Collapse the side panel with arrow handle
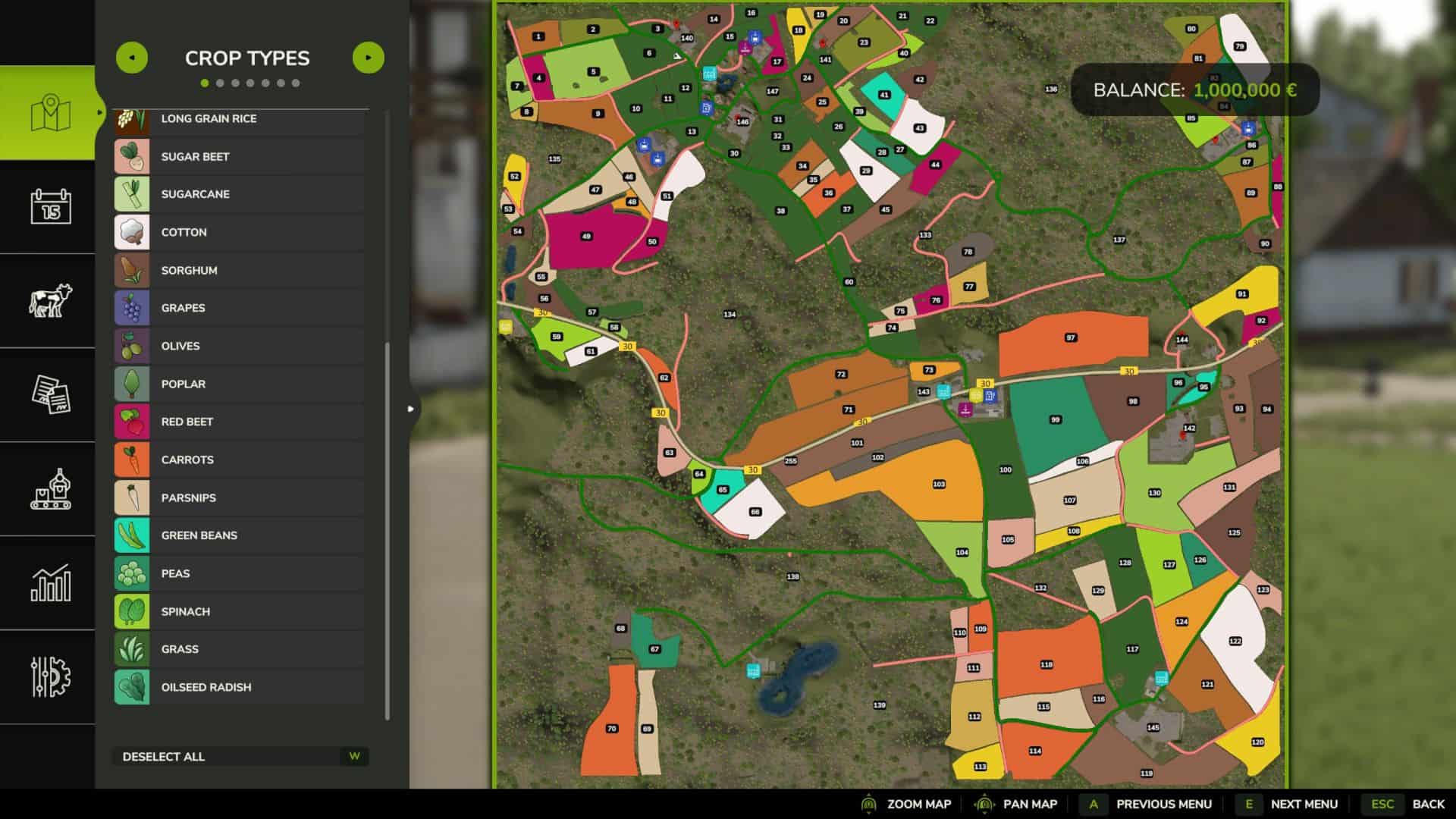 (411, 409)
